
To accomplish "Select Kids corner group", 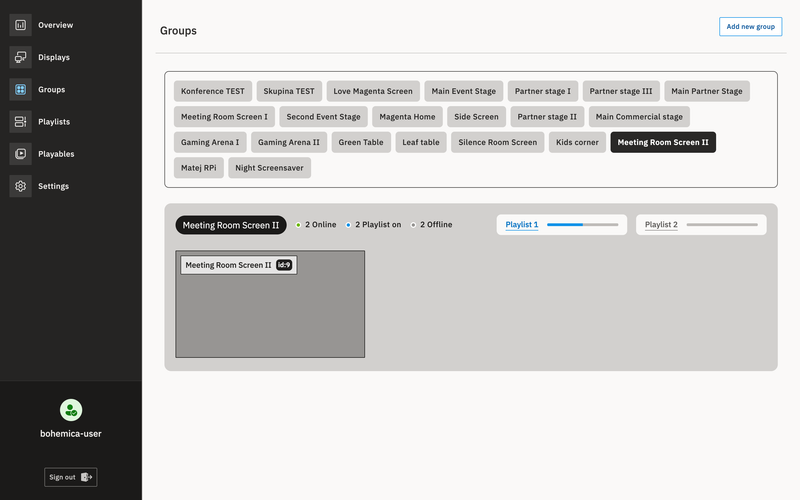I will pyautogui.click(x=577, y=142).
